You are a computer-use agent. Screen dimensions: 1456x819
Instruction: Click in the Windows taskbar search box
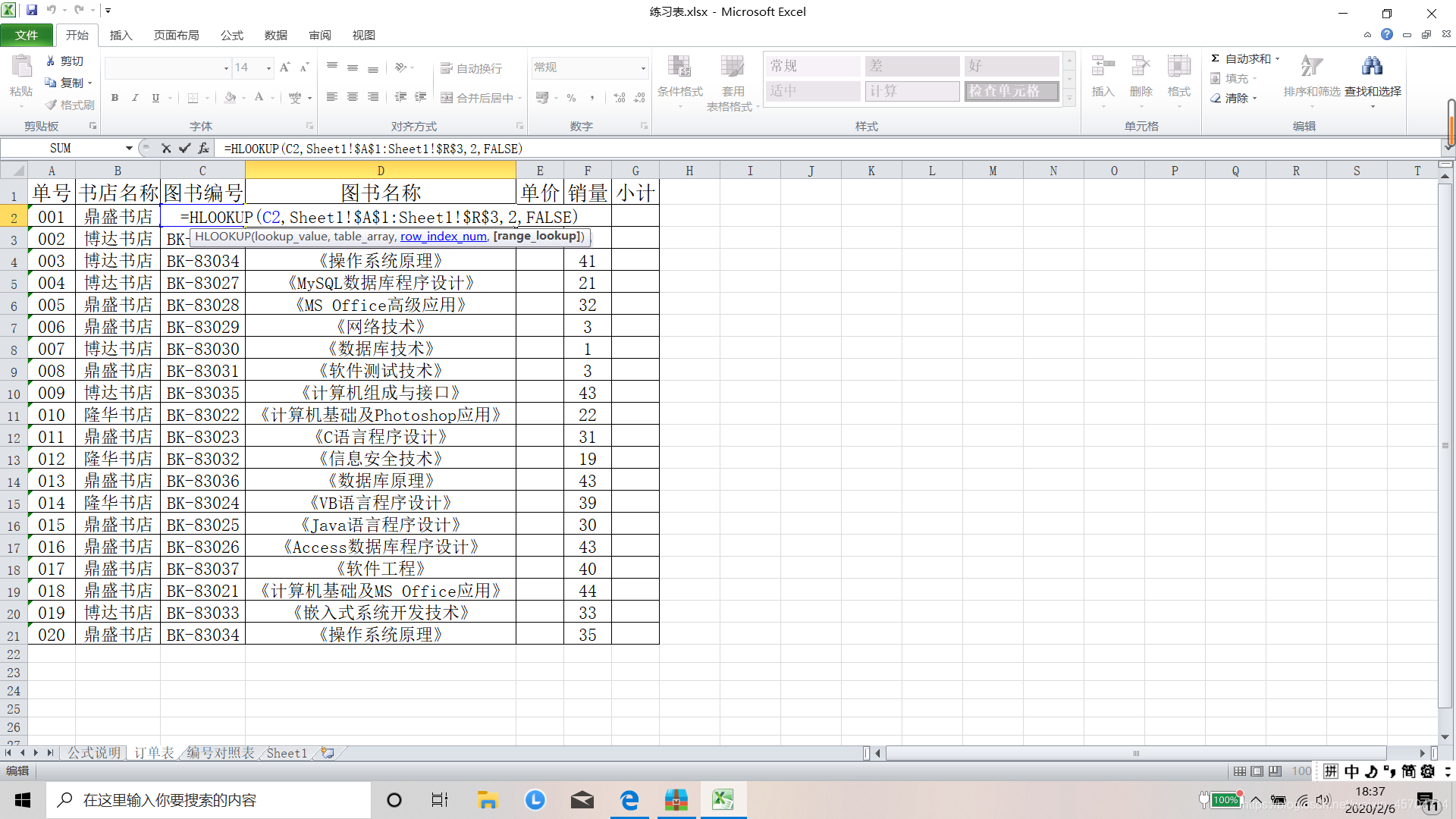(x=209, y=800)
